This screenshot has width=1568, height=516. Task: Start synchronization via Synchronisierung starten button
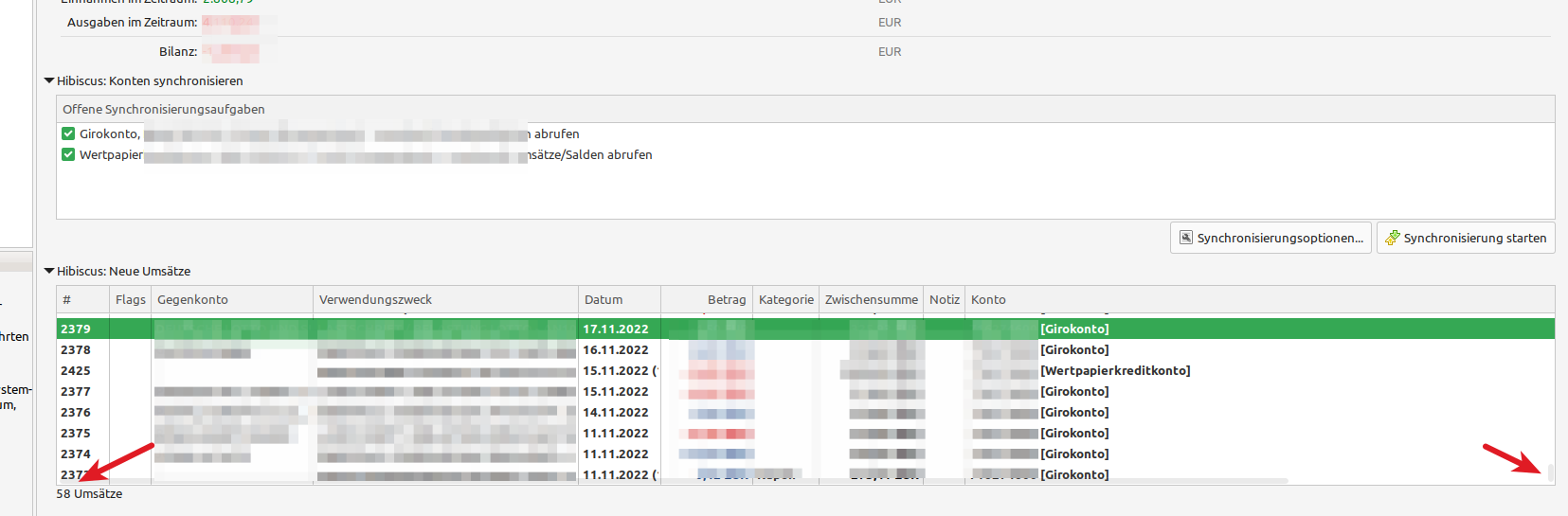[x=1466, y=238]
